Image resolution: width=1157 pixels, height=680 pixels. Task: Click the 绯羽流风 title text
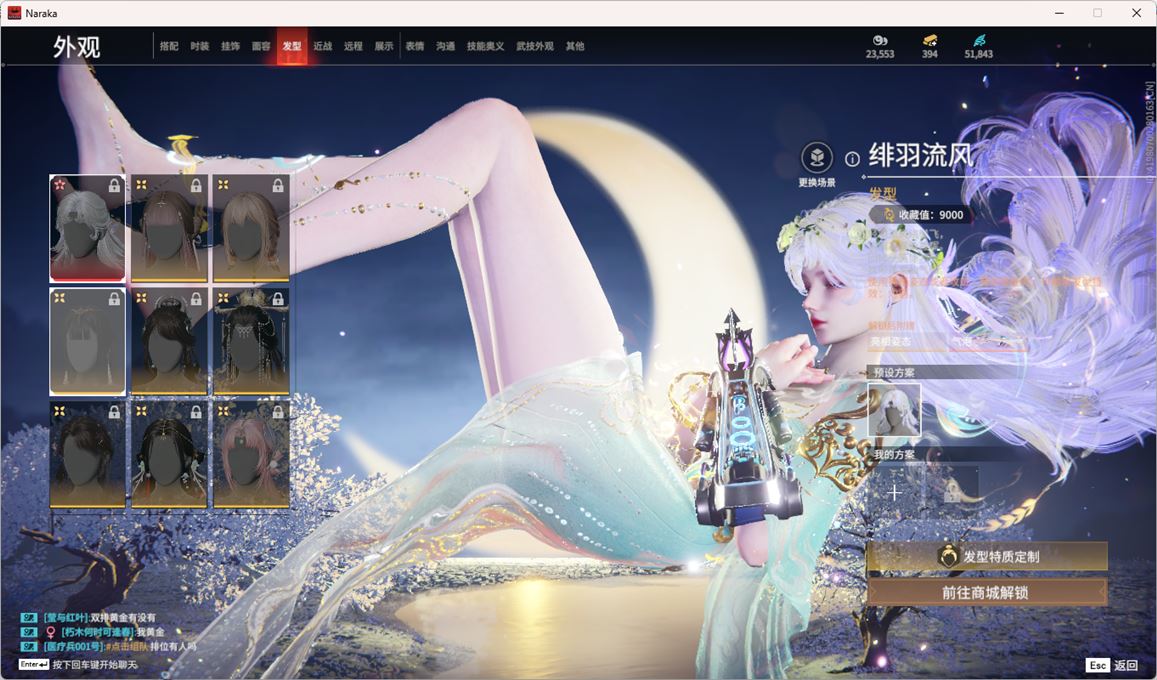(x=921, y=156)
